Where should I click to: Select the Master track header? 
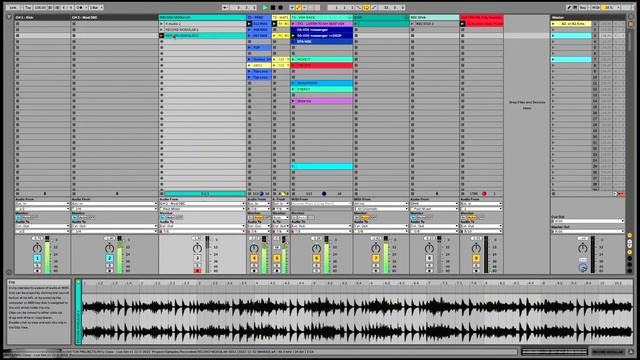[x=587, y=18]
